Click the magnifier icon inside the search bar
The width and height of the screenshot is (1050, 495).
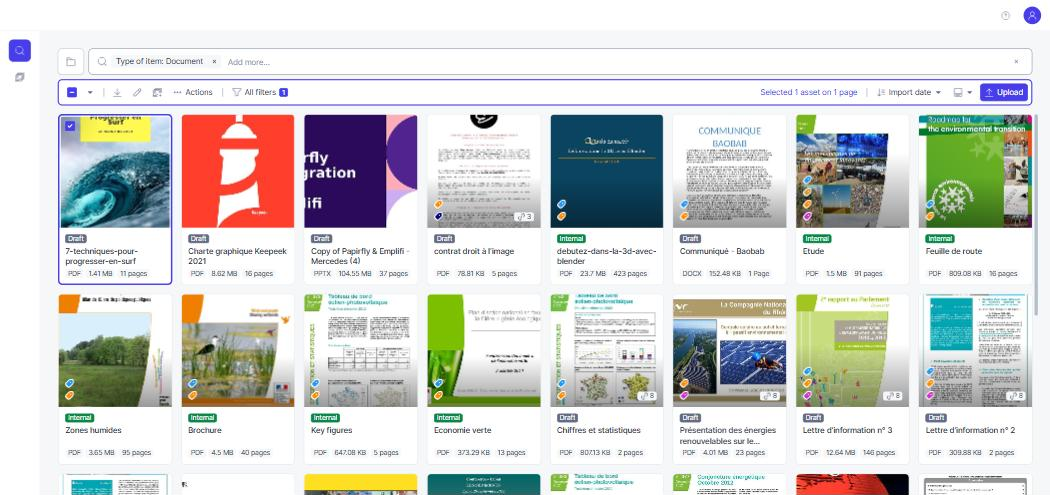click(102, 62)
